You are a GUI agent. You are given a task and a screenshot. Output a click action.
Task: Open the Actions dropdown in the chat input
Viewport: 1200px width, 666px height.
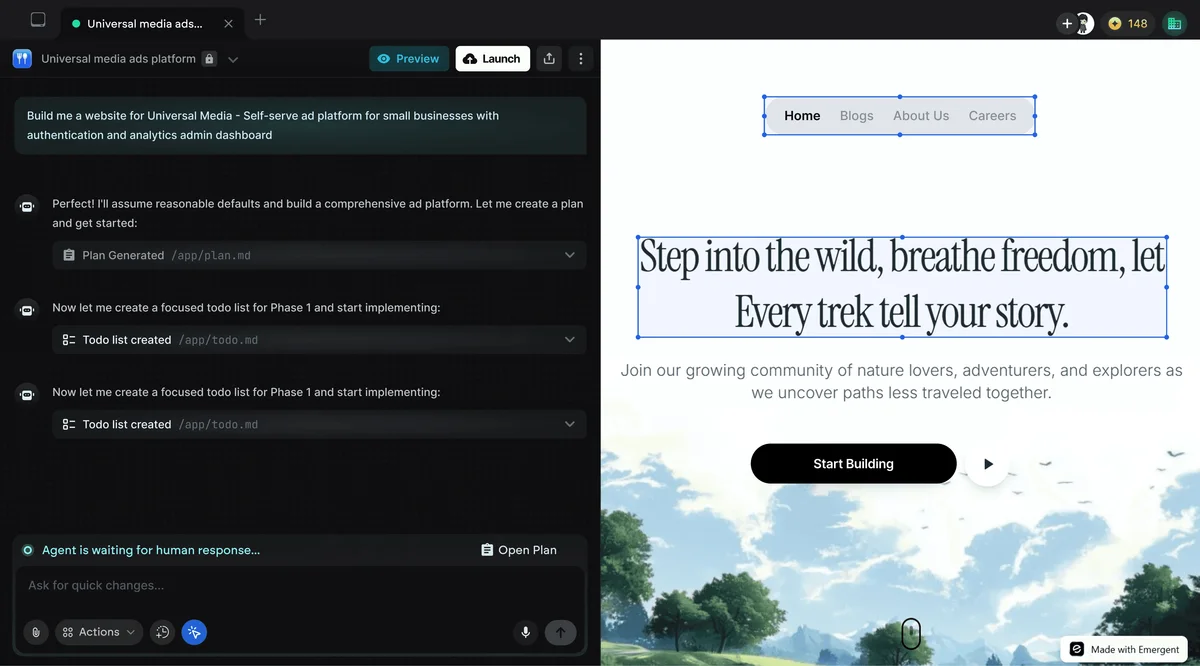click(98, 632)
